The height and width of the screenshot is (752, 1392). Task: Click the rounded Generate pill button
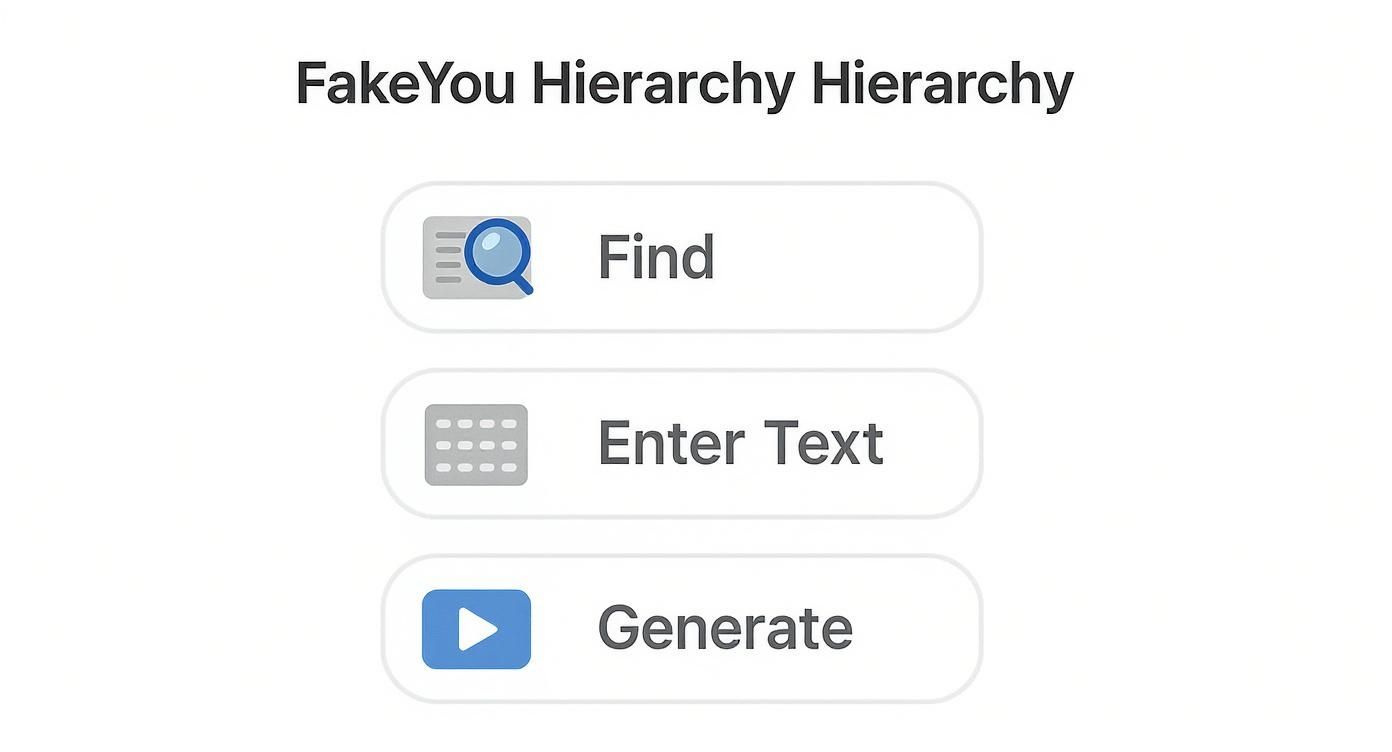tap(681, 629)
